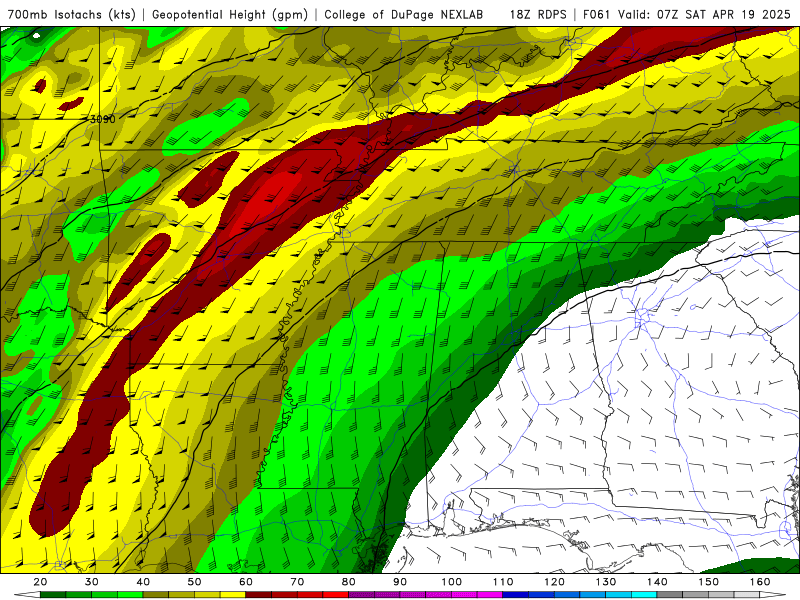Click the '18Z RDPS' model run label
Viewport: 800px width, 600px height.
538,14
